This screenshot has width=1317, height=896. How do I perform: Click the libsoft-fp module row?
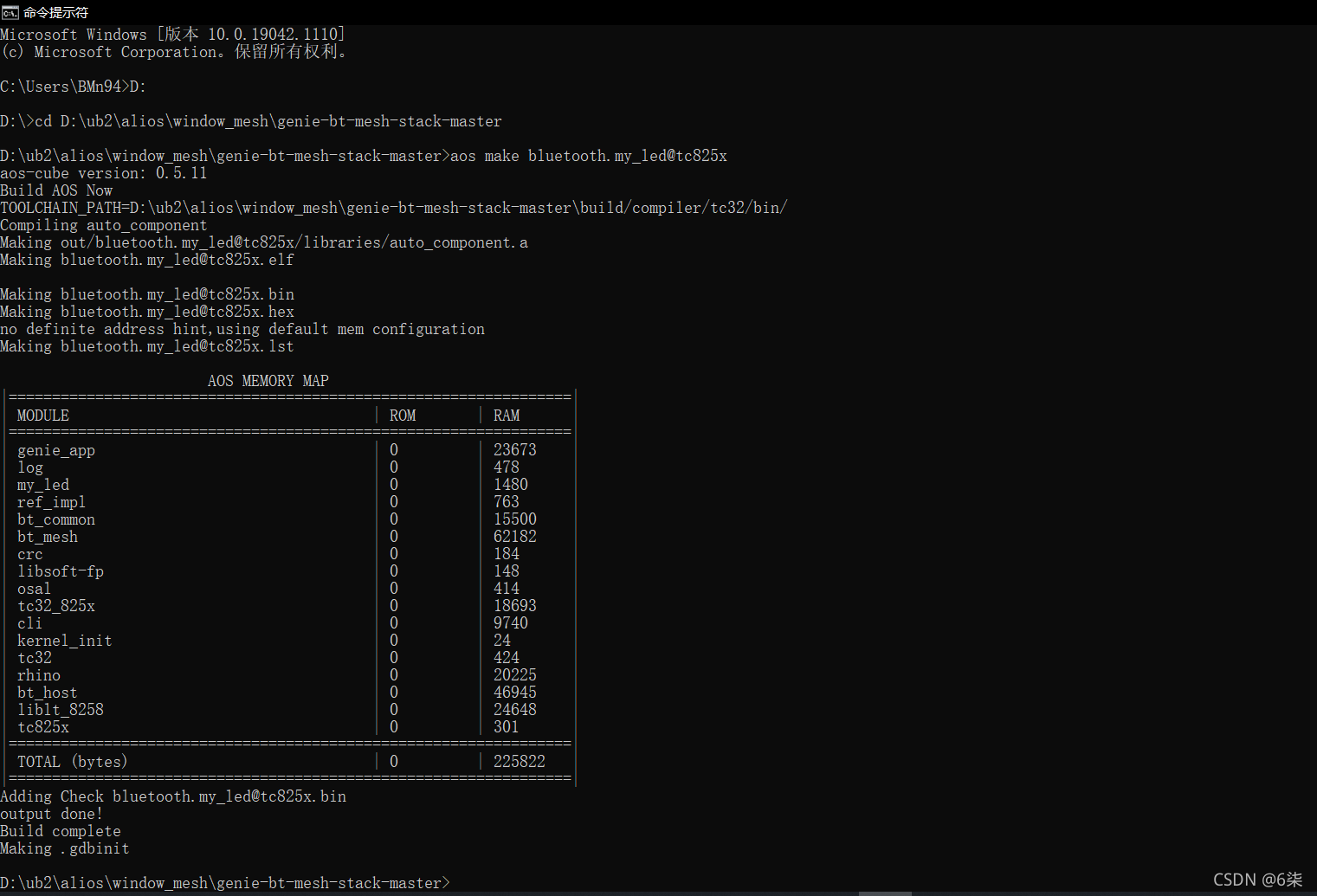tap(290, 571)
